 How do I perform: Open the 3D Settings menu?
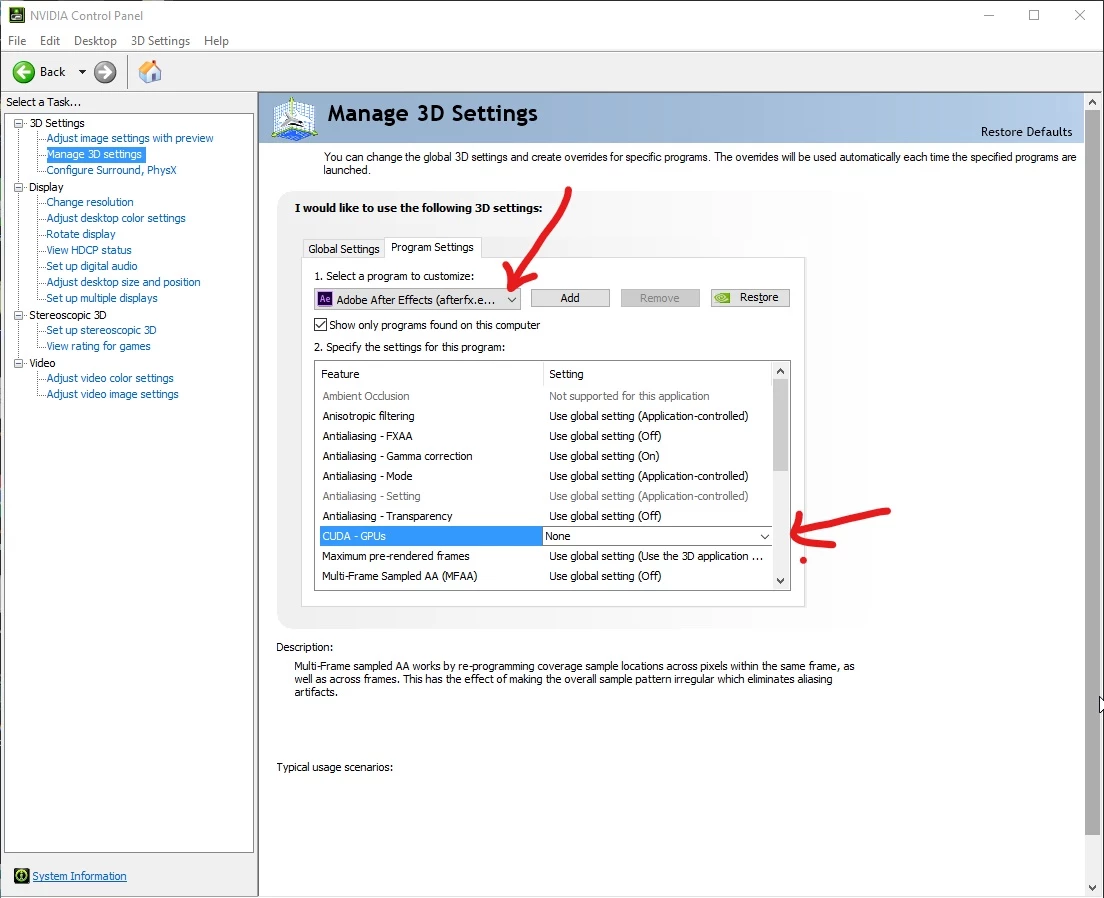(x=160, y=41)
